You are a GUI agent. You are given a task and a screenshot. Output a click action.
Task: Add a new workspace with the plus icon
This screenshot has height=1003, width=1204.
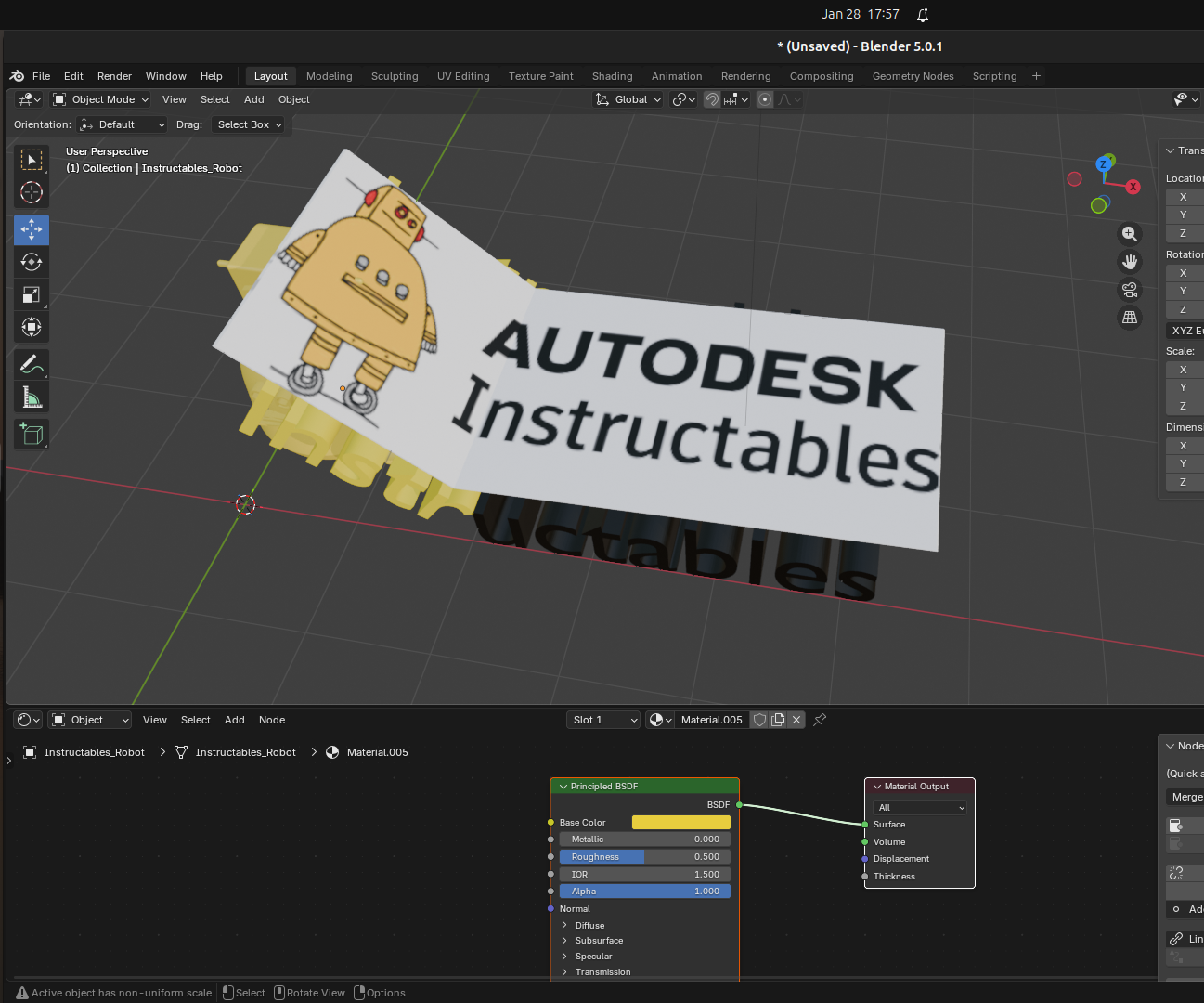pyautogui.click(x=1036, y=76)
